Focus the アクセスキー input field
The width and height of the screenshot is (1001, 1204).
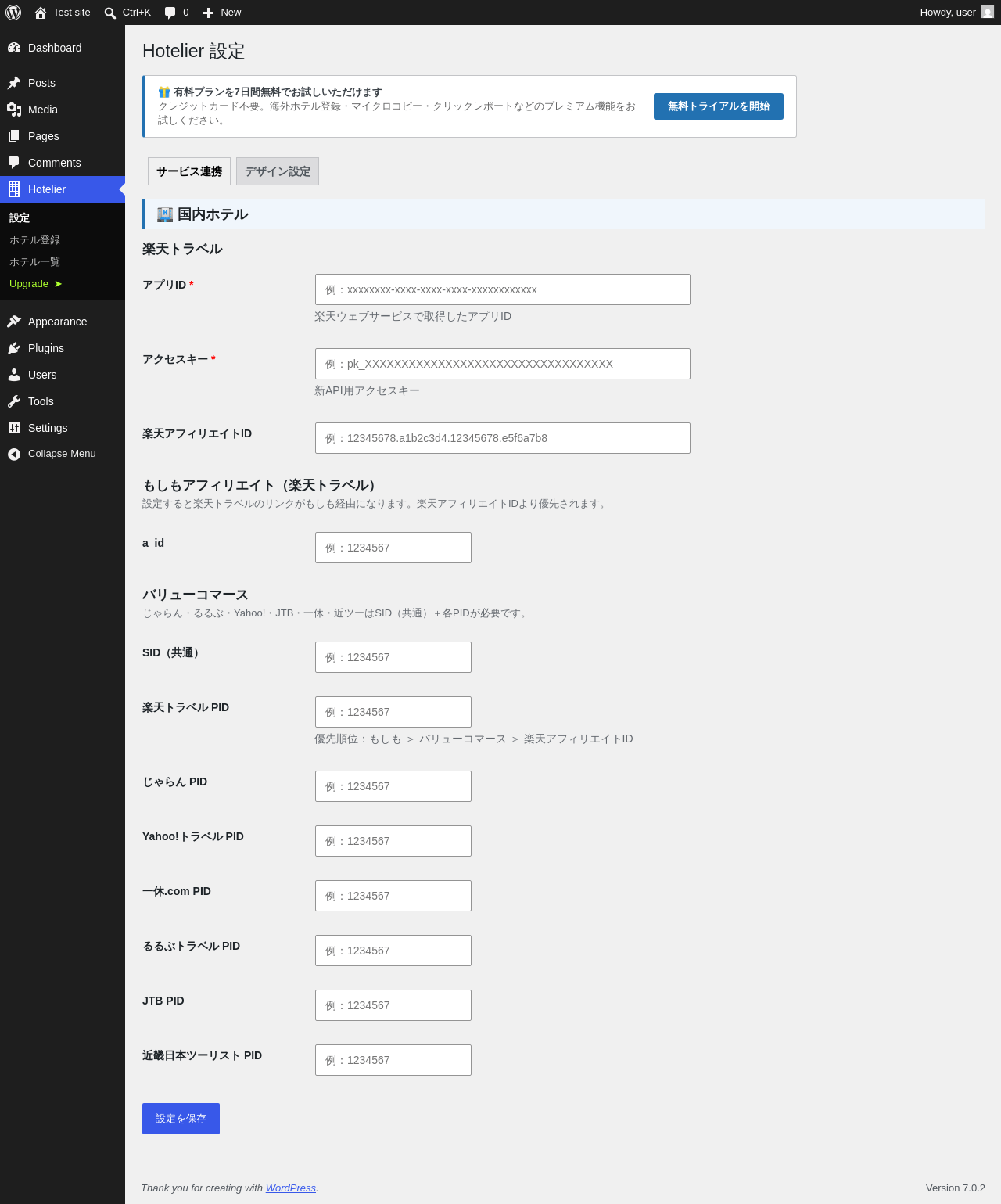503,364
